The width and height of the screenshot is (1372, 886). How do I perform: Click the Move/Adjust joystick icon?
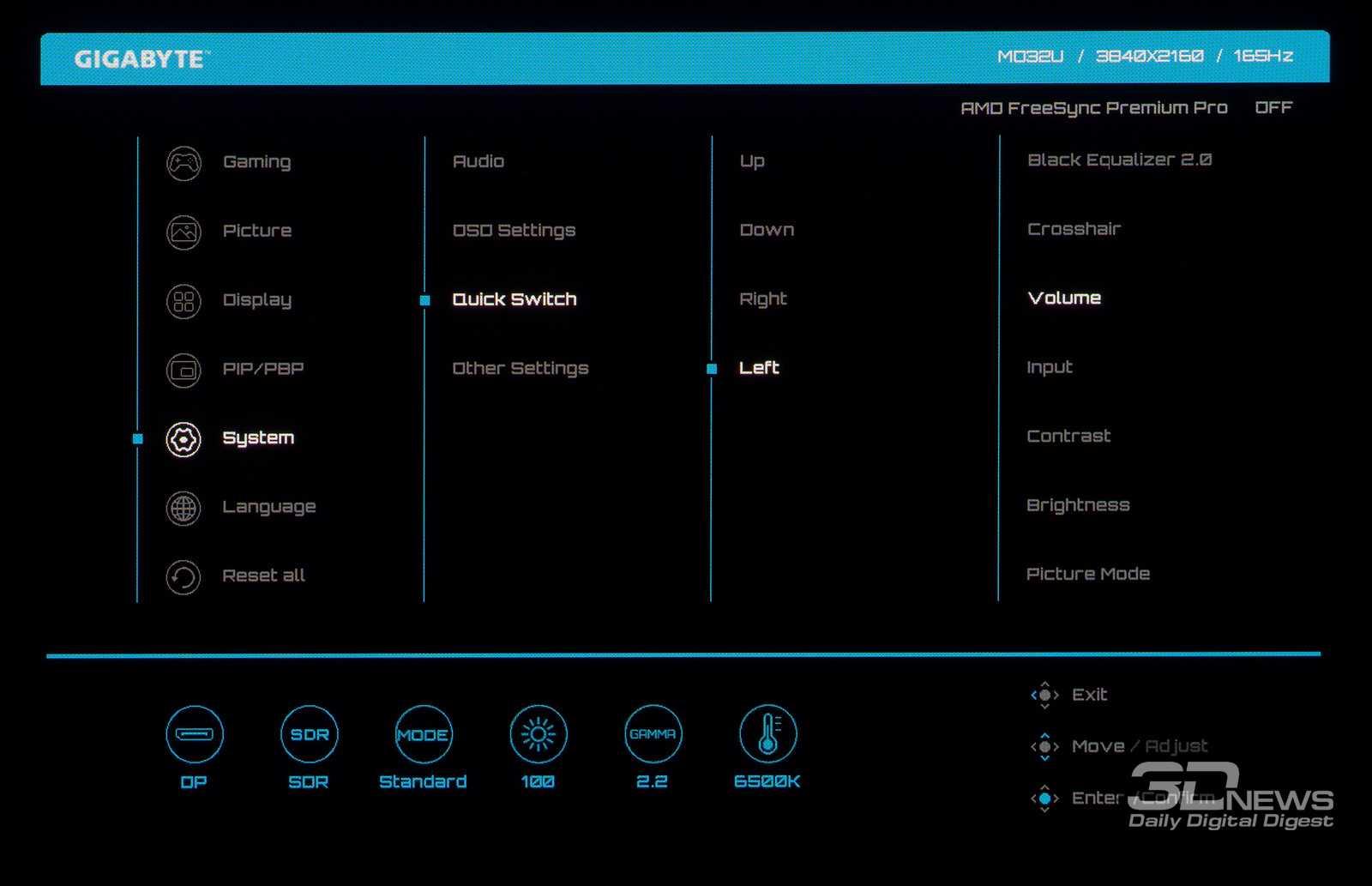1044,746
